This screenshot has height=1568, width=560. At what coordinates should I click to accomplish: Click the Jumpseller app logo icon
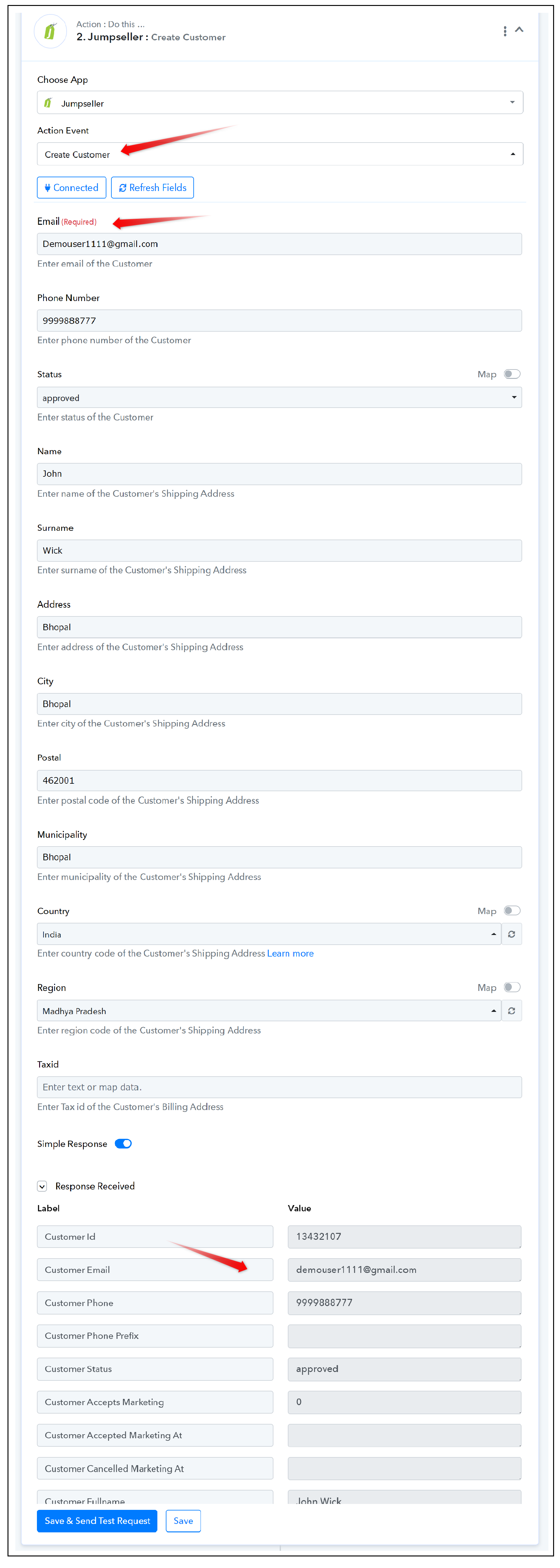coord(50,31)
